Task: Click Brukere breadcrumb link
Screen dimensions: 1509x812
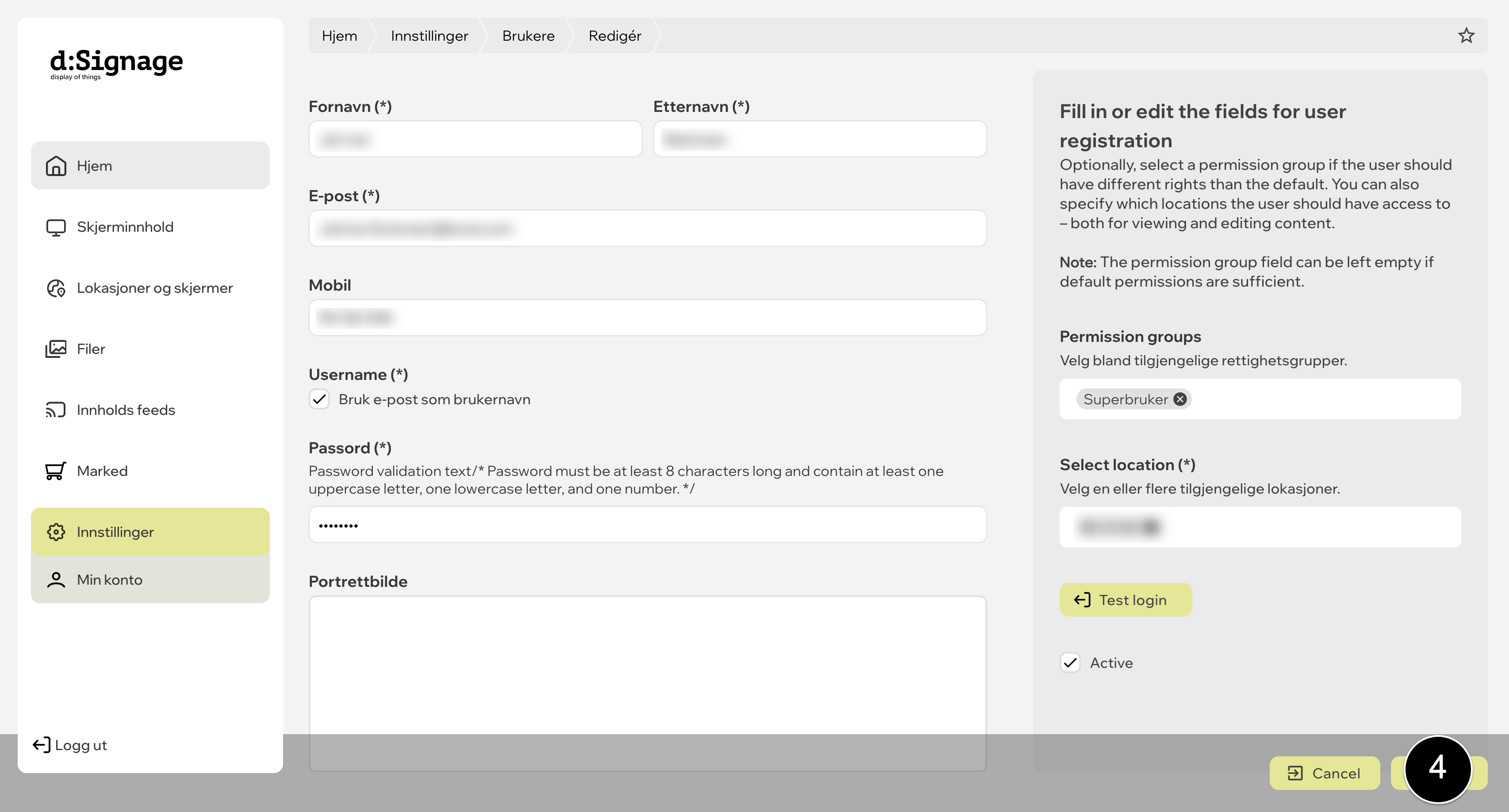Action: click(528, 36)
